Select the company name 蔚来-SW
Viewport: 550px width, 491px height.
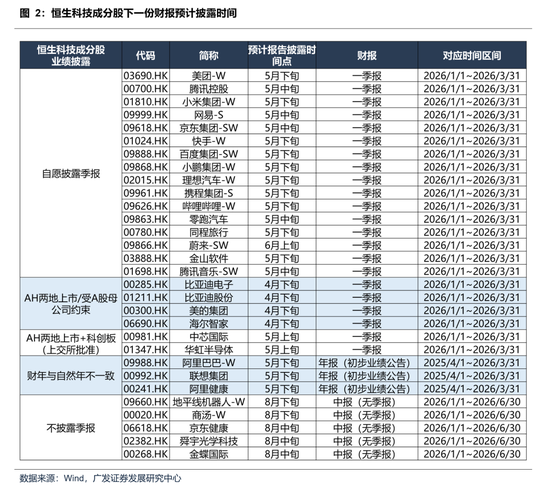(209, 245)
